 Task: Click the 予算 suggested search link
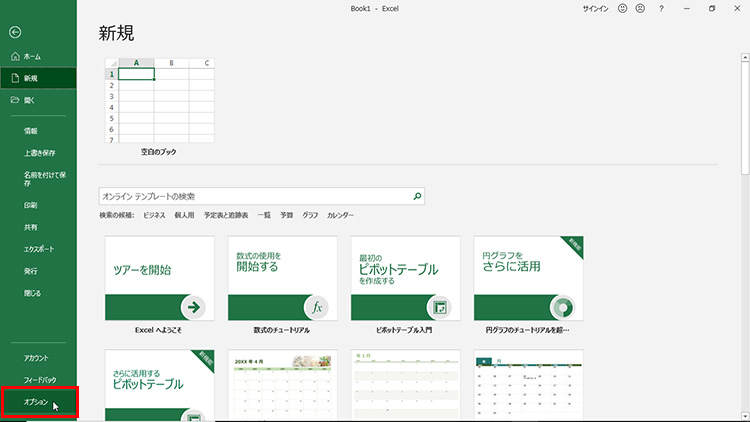(x=287, y=215)
